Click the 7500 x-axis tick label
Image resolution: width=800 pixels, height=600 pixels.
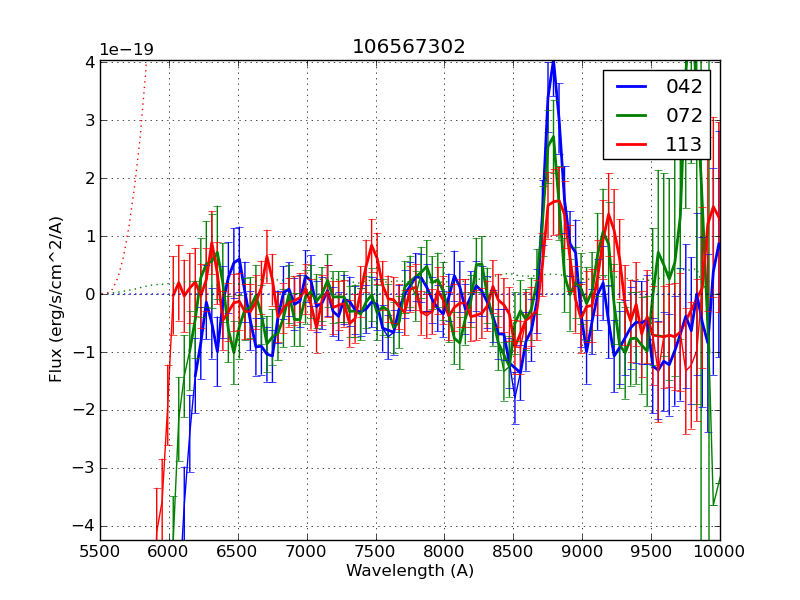(x=376, y=551)
